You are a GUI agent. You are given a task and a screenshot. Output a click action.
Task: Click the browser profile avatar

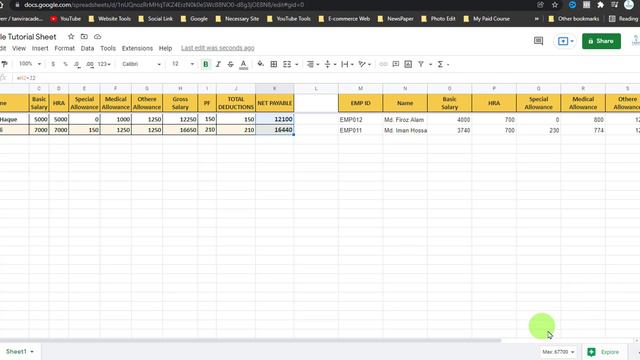point(629,5)
